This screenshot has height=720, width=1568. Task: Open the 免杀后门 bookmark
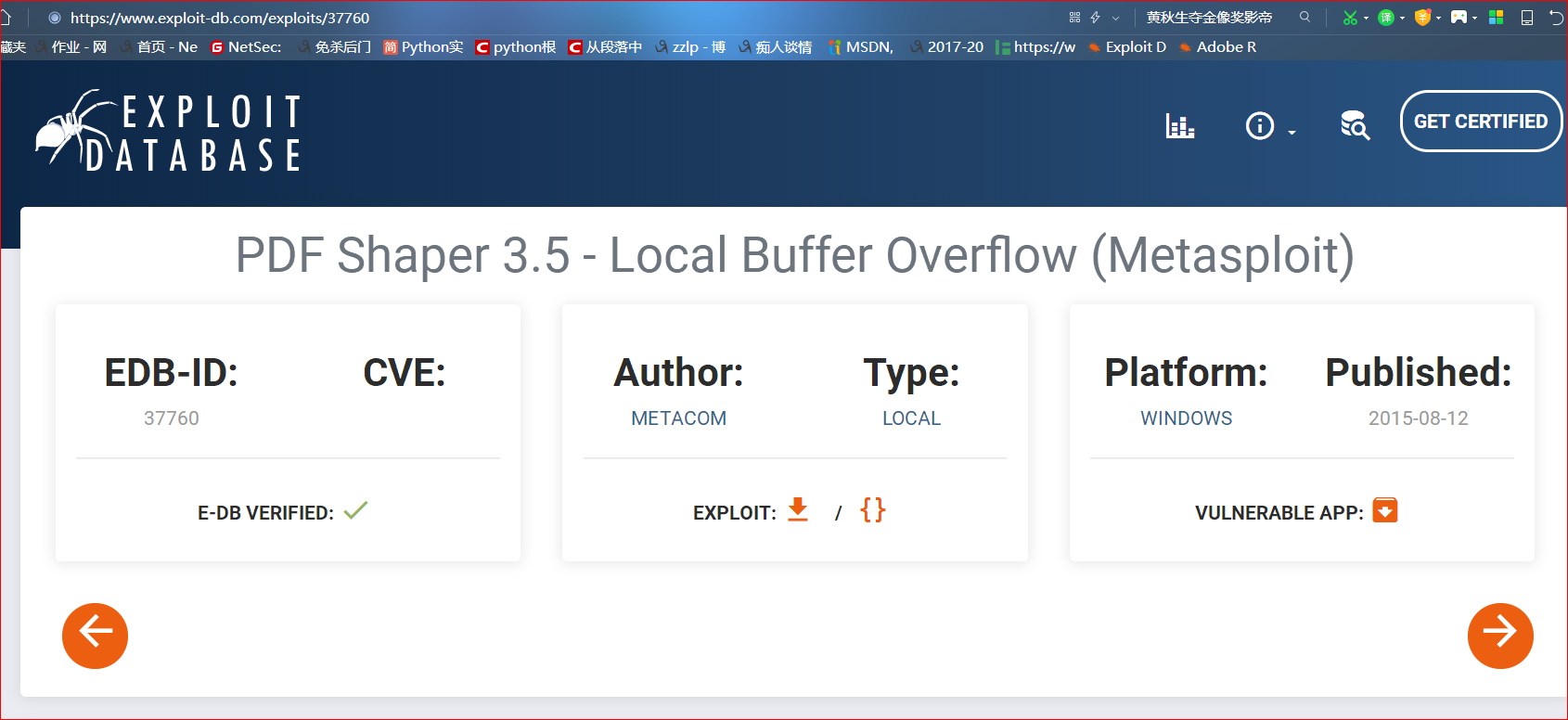coord(334,47)
